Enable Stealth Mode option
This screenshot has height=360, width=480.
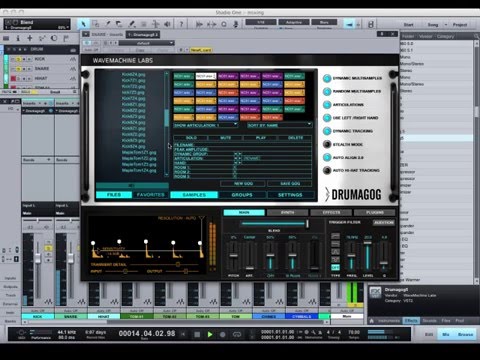pos(327,144)
